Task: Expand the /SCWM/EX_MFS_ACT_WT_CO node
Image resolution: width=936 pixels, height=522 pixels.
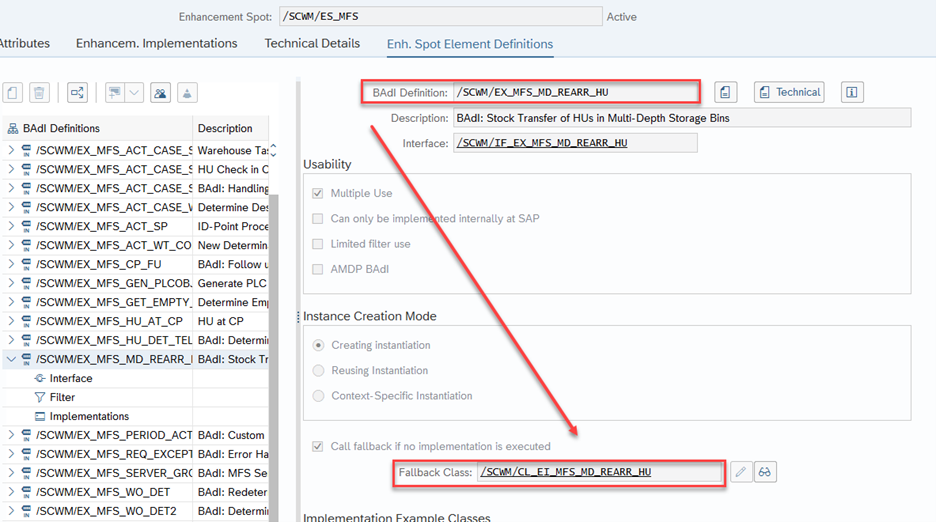Action: tap(11, 245)
